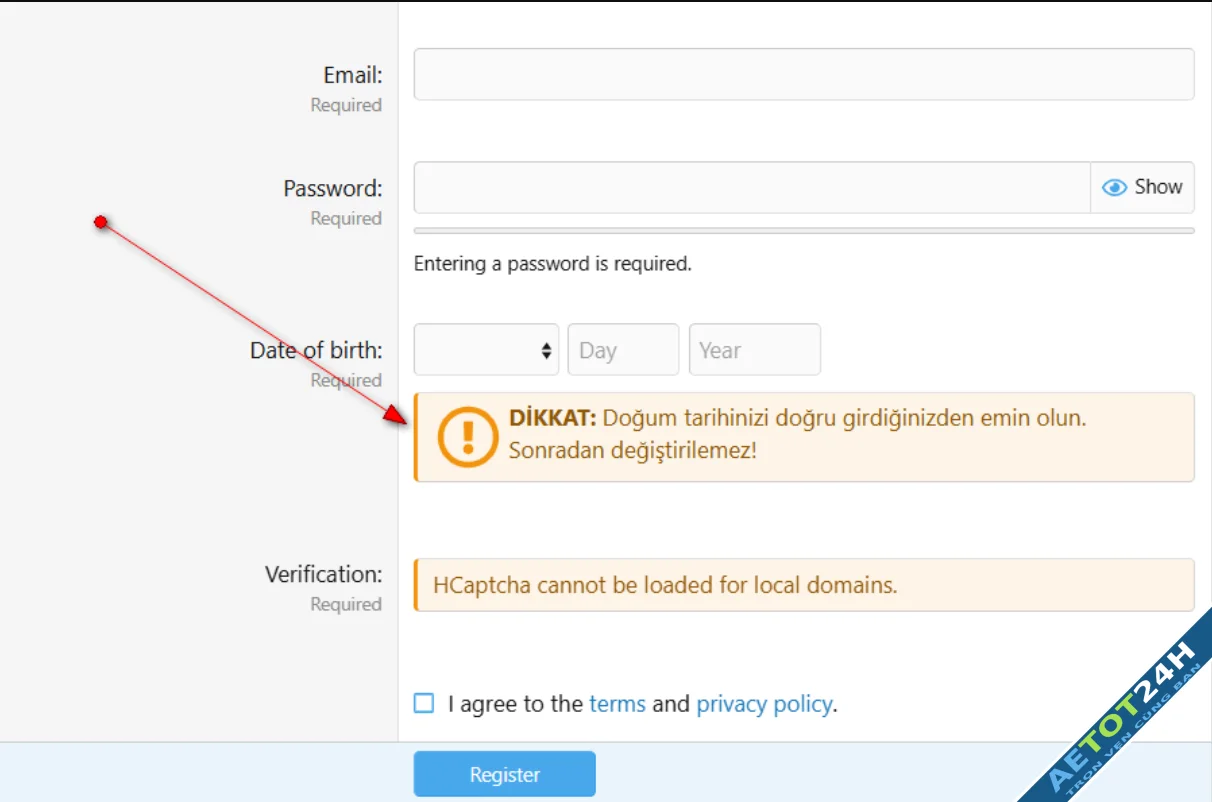Click the Email field label
The width and height of the screenshot is (1212, 802).
(x=352, y=75)
